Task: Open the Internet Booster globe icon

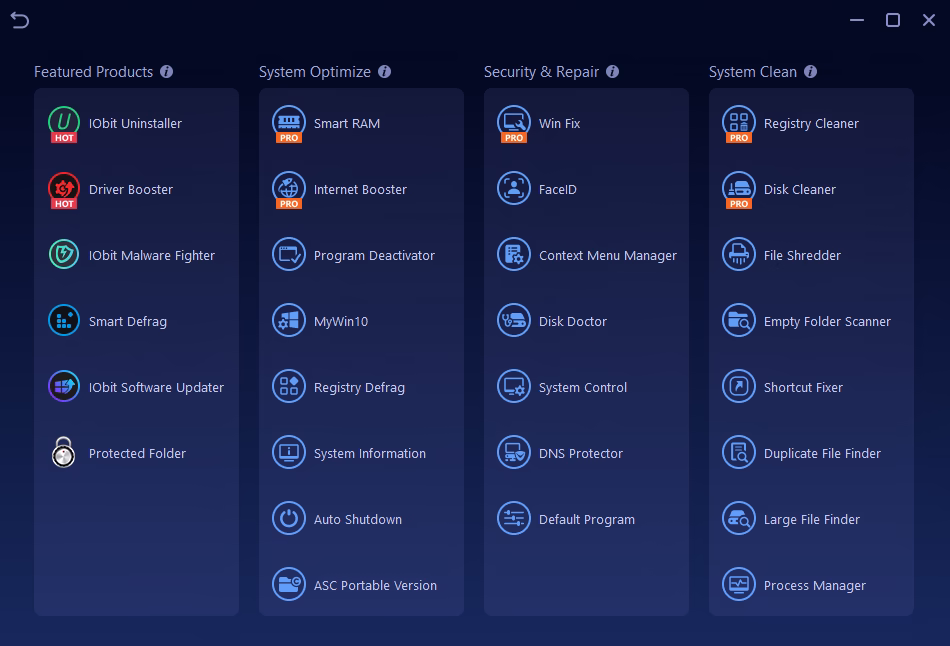Action: pos(288,189)
